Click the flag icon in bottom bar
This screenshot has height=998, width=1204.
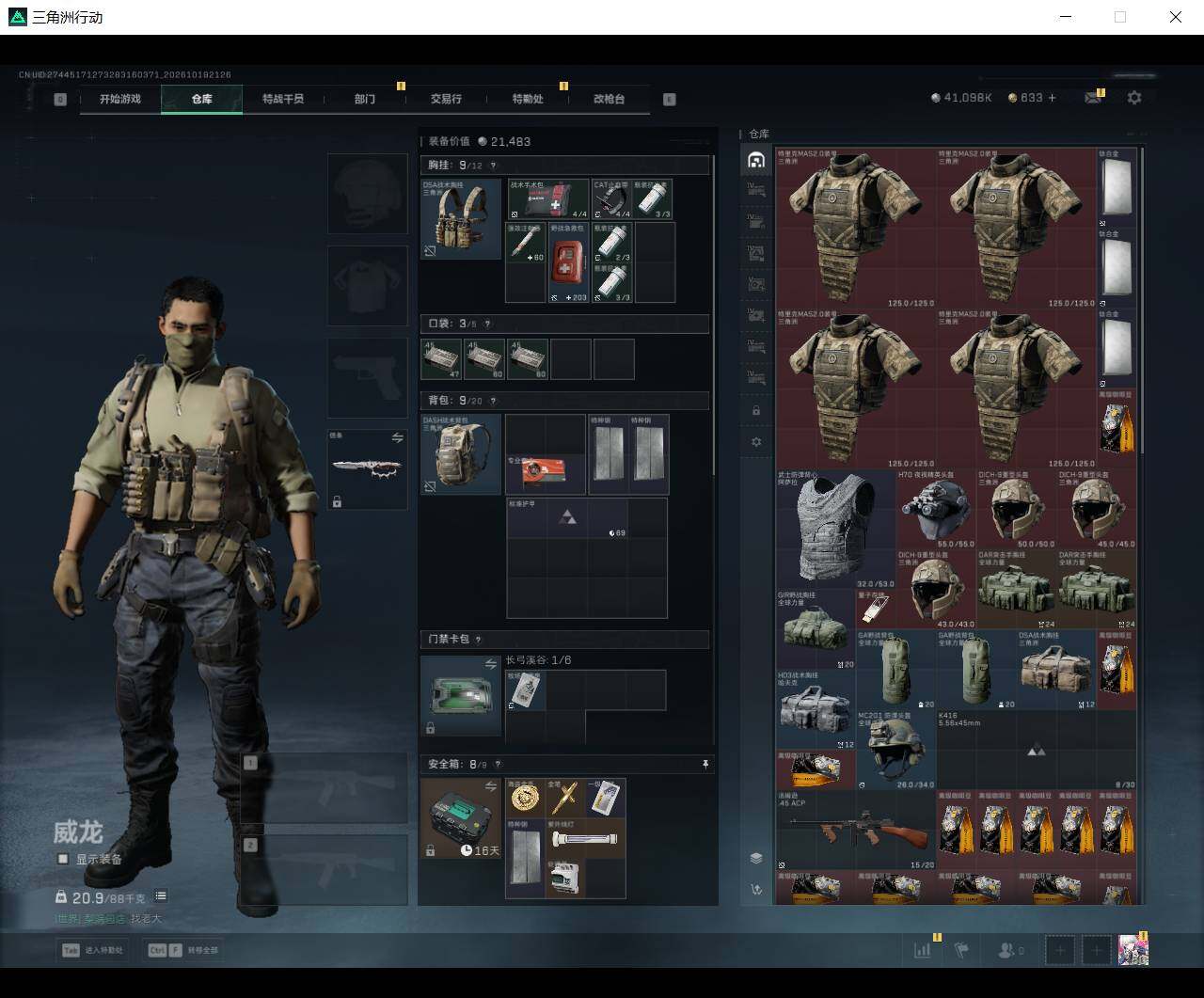tap(961, 950)
